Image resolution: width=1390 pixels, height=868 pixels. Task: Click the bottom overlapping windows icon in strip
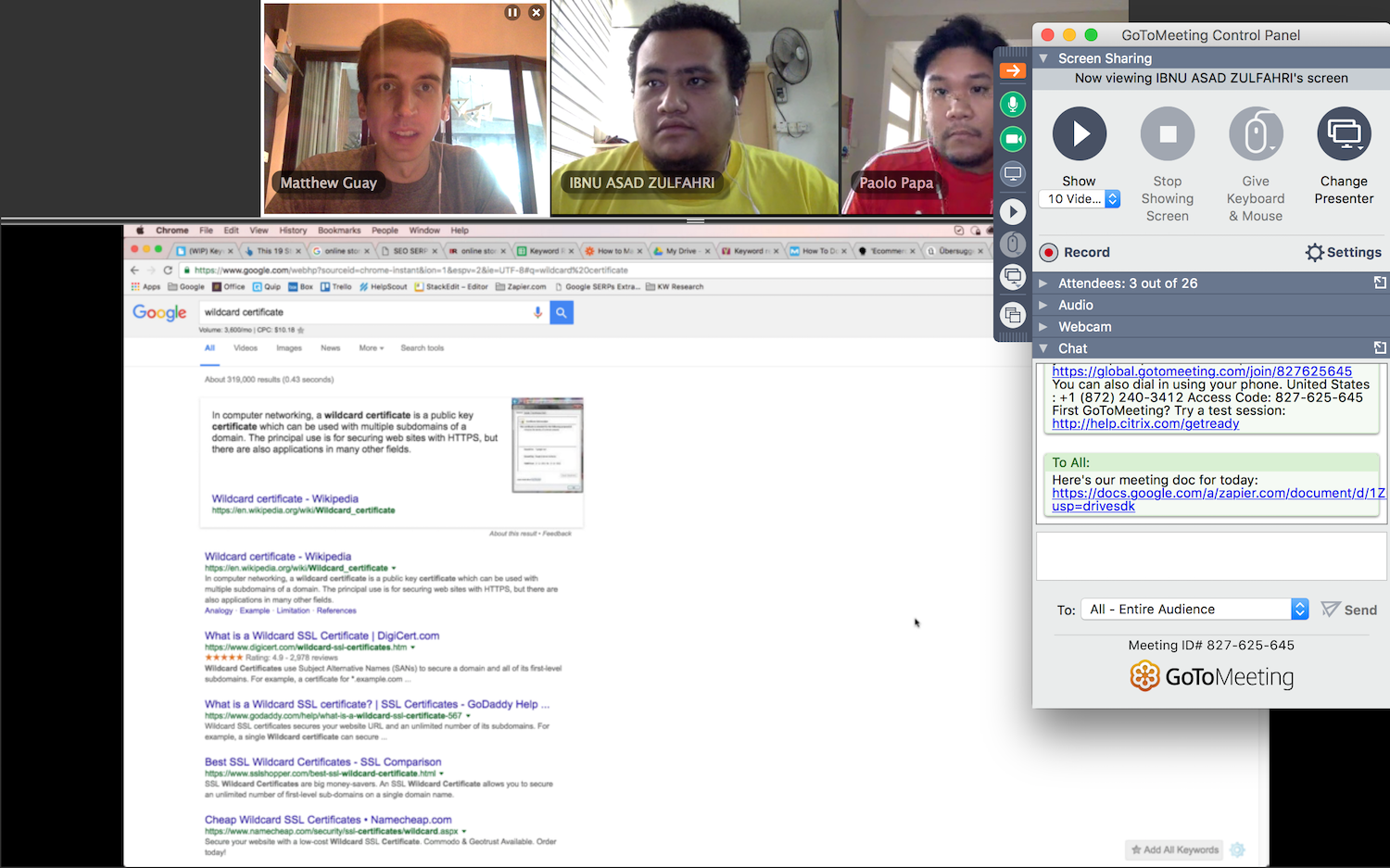(1013, 315)
